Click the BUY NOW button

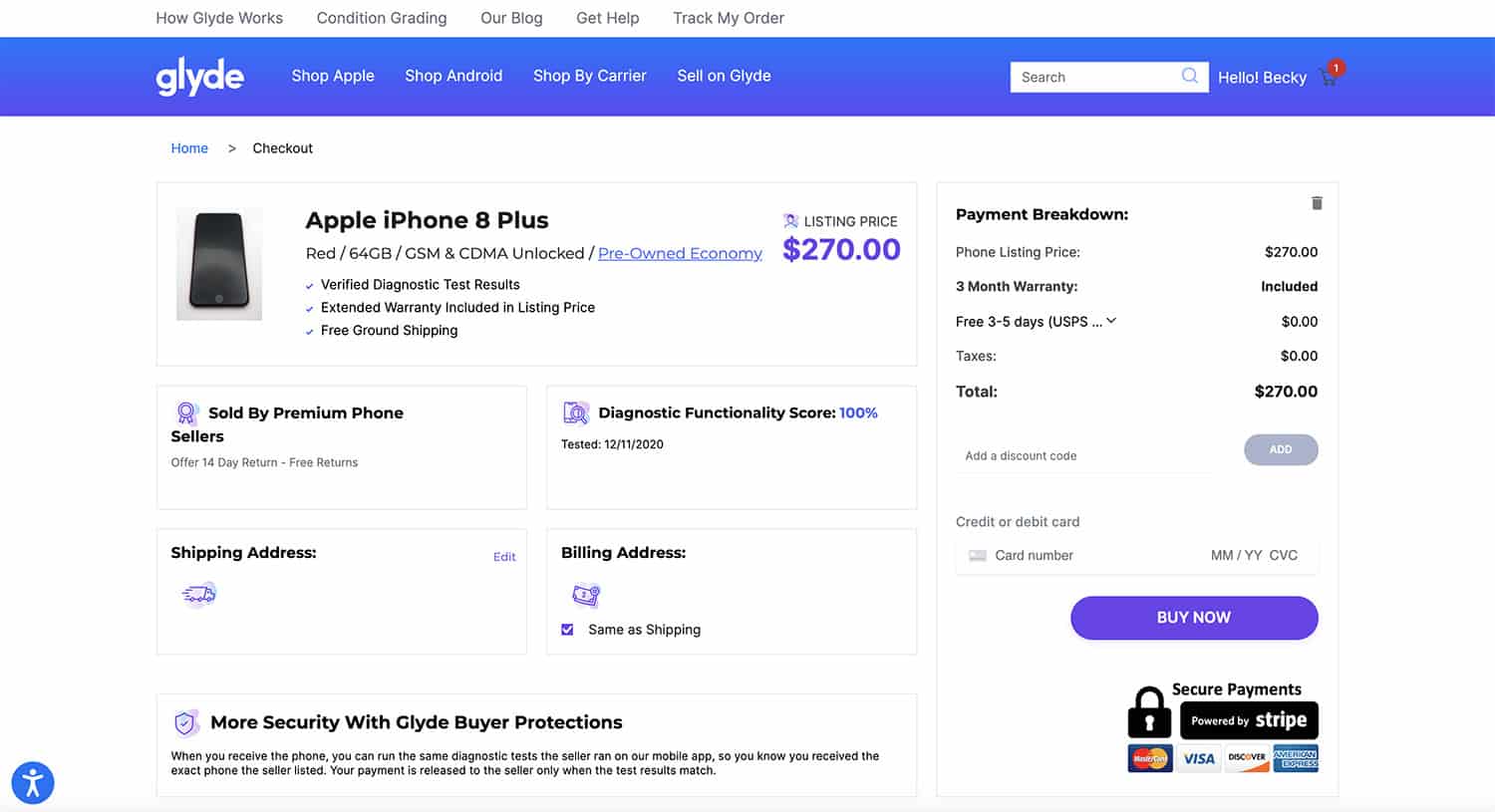pyautogui.click(x=1193, y=618)
